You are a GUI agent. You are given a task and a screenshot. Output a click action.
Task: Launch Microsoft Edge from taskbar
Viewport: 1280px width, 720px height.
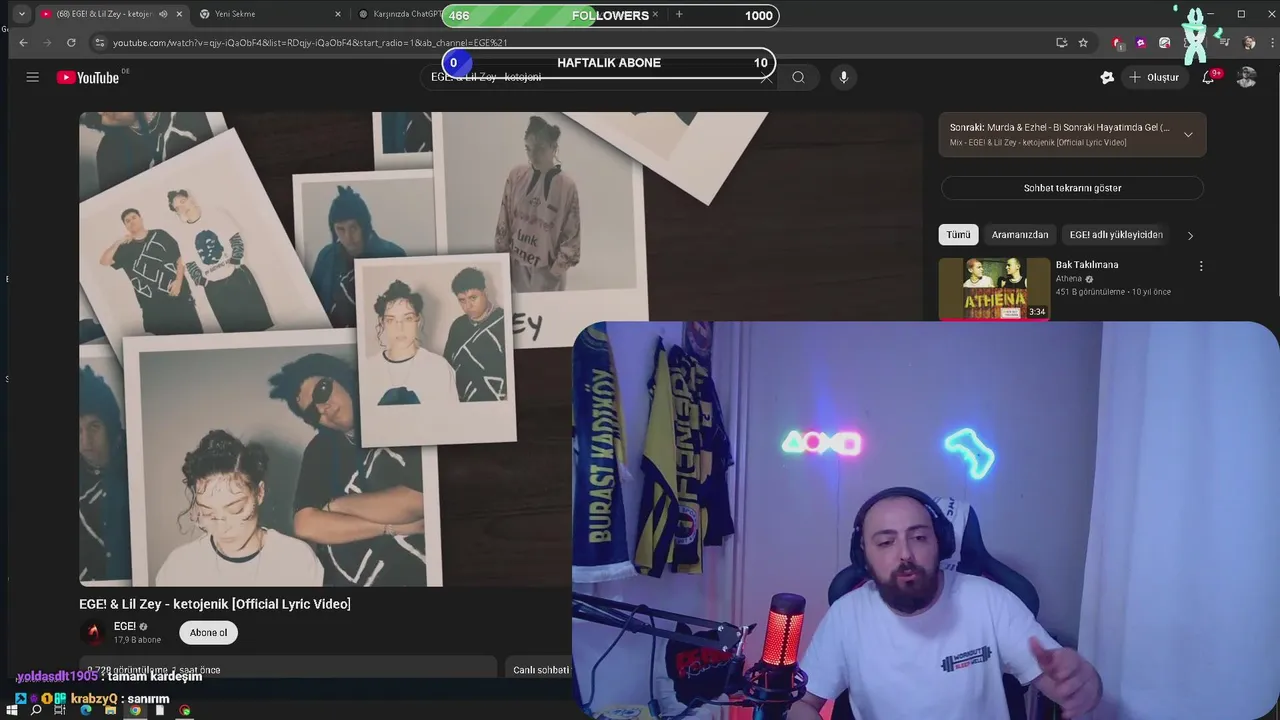[x=86, y=711]
